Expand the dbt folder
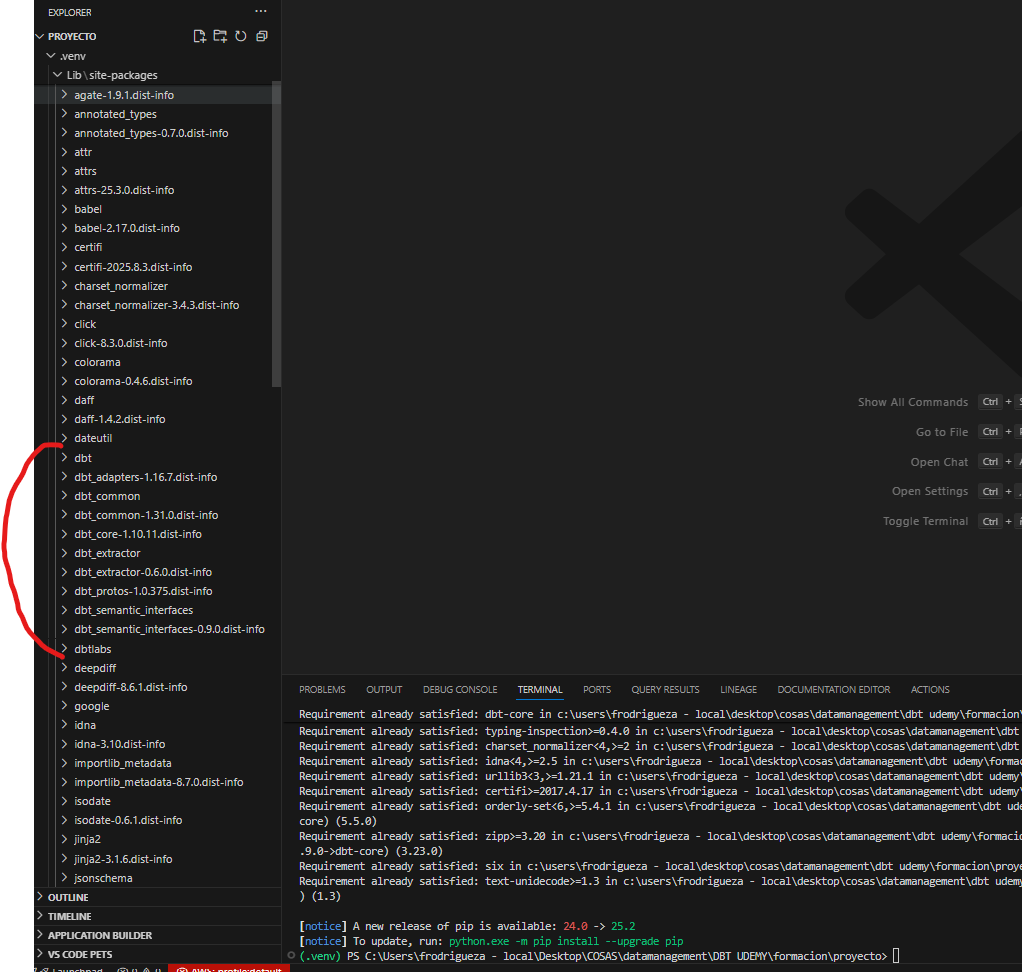 (x=82, y=458)
